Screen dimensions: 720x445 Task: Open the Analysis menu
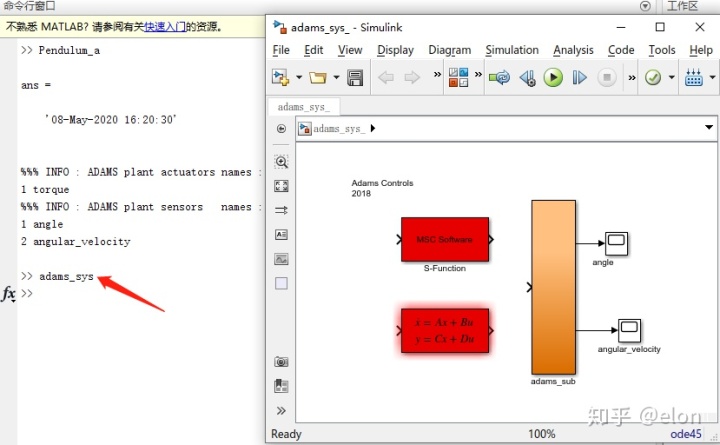pos(573,50)
